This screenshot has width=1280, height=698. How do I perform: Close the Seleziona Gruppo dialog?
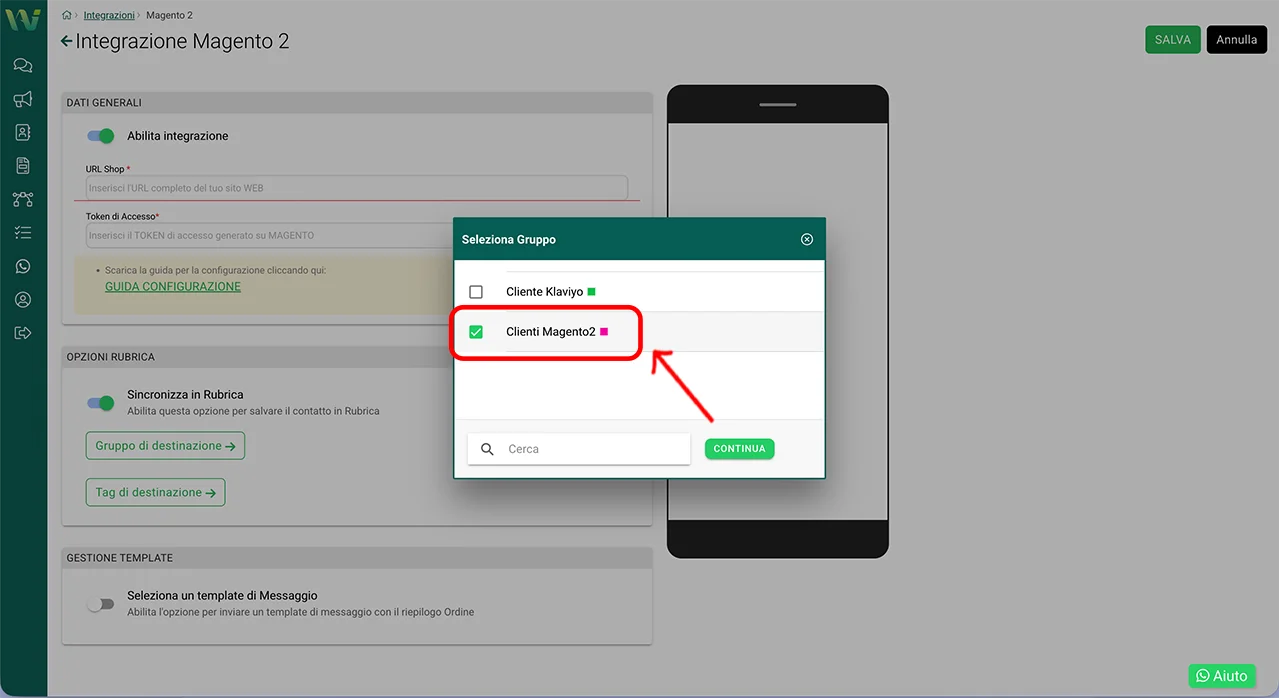[807, 239]
